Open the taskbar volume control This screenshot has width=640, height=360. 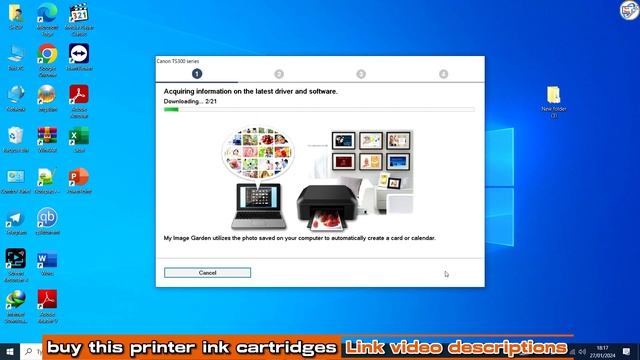pyautogui.click(x=582, y=352)
